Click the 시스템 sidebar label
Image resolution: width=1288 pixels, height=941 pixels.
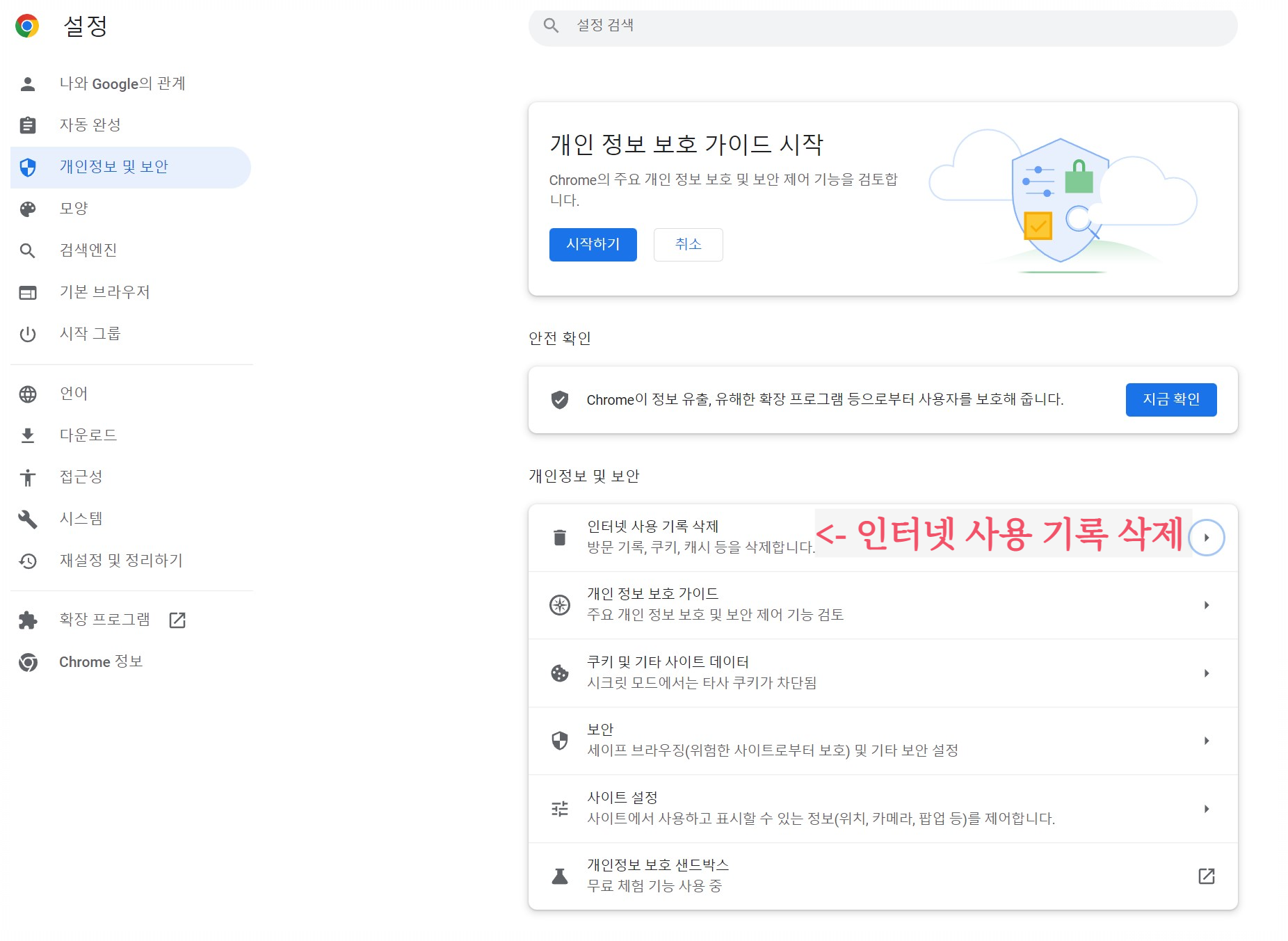click(81, 519)
